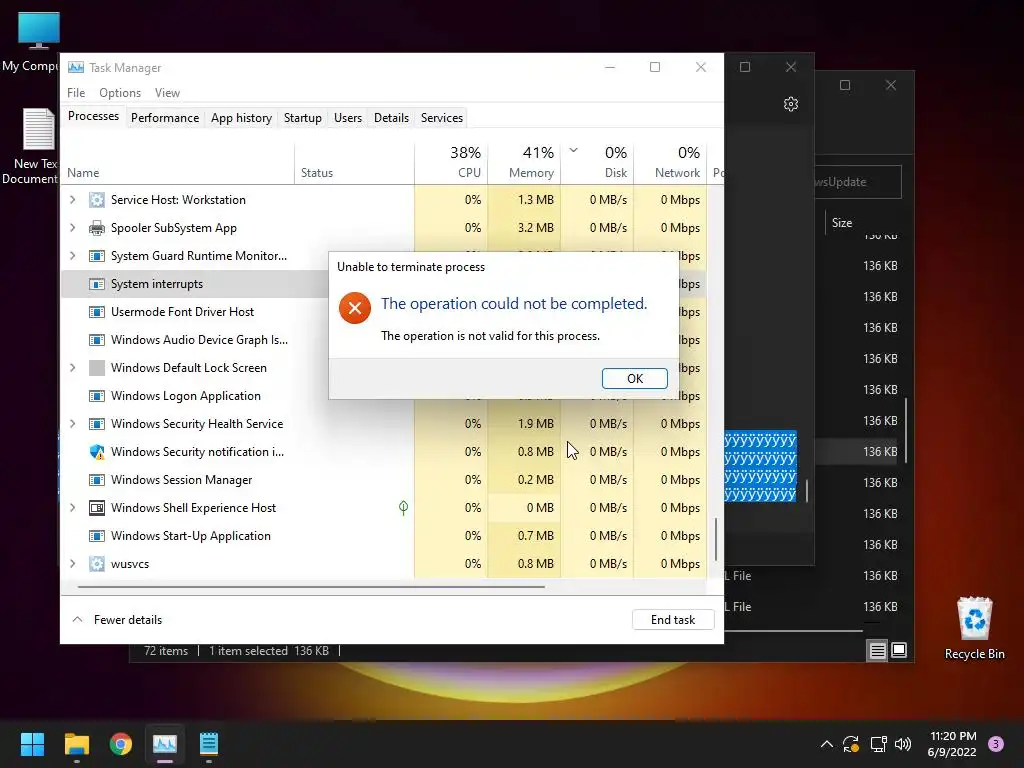Click OK in the error dialog
The image size is (1024, 768).
point(634,379)
